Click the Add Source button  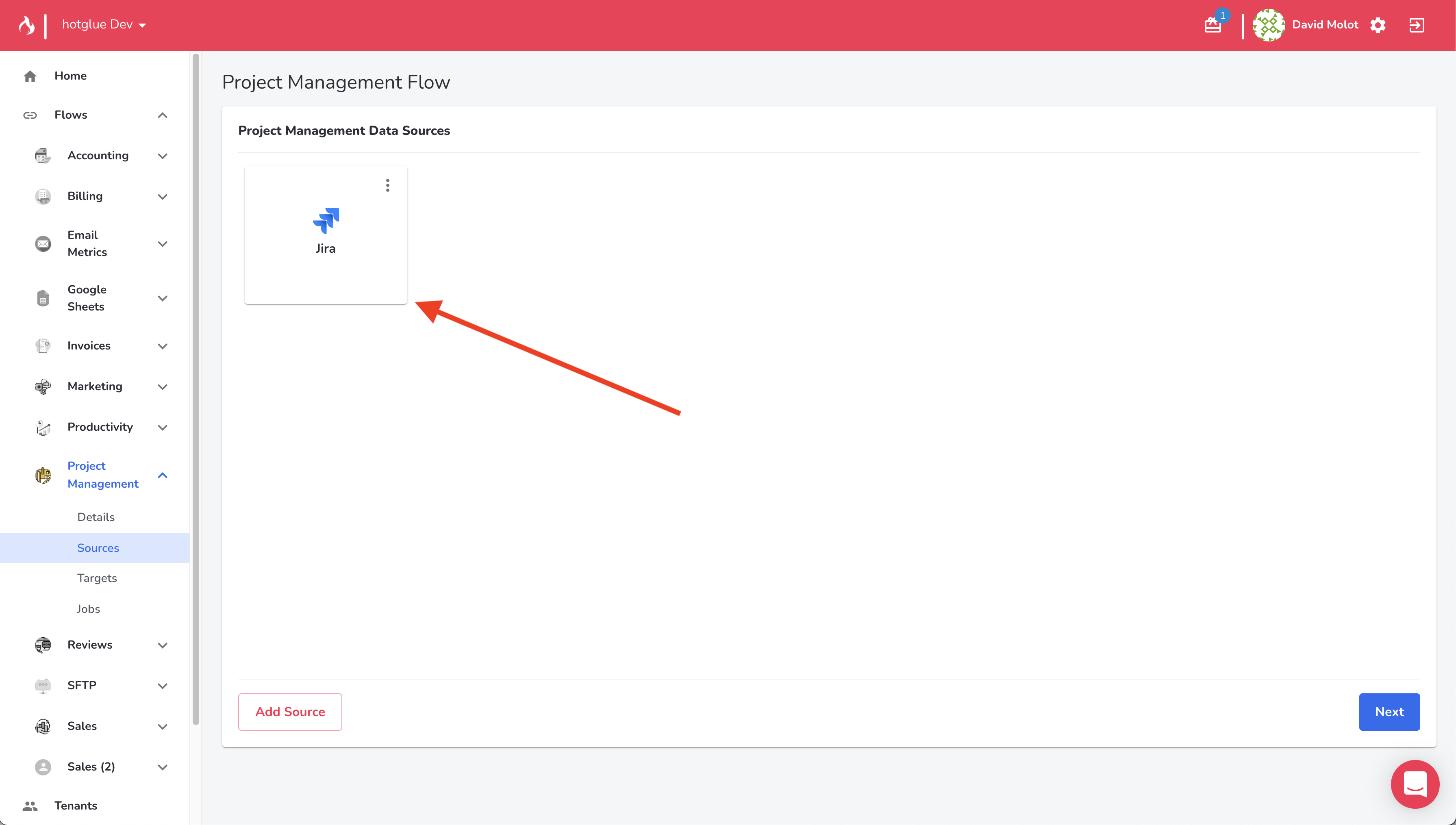tap(290, 712)
